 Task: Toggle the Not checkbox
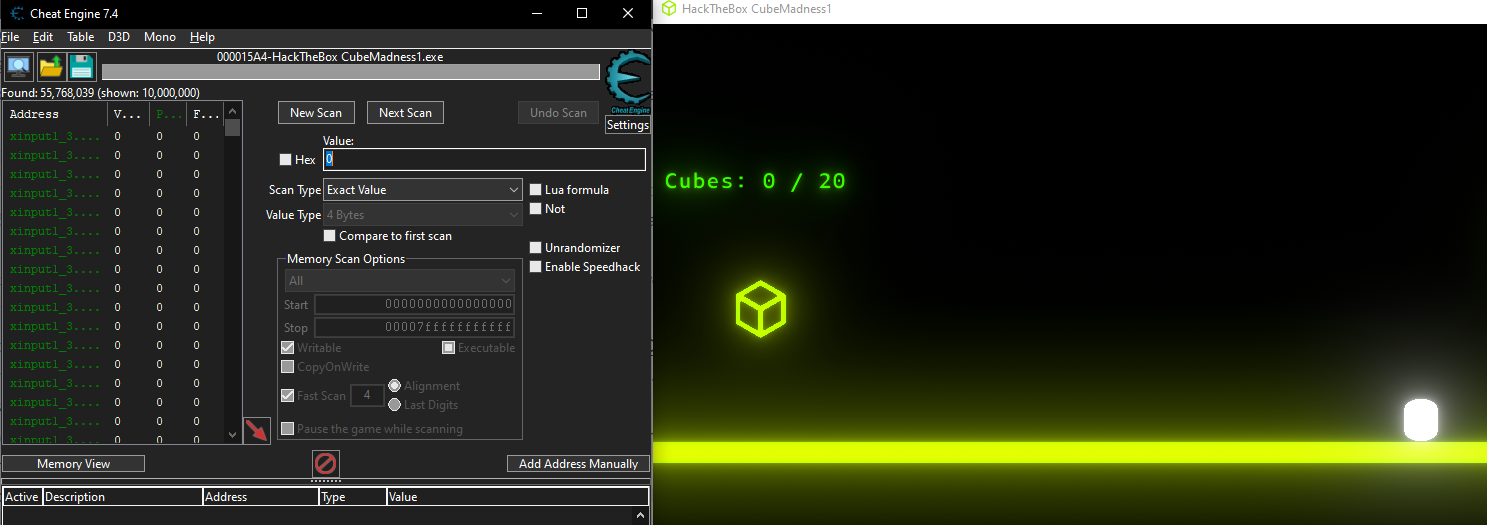tap(536, 209)
